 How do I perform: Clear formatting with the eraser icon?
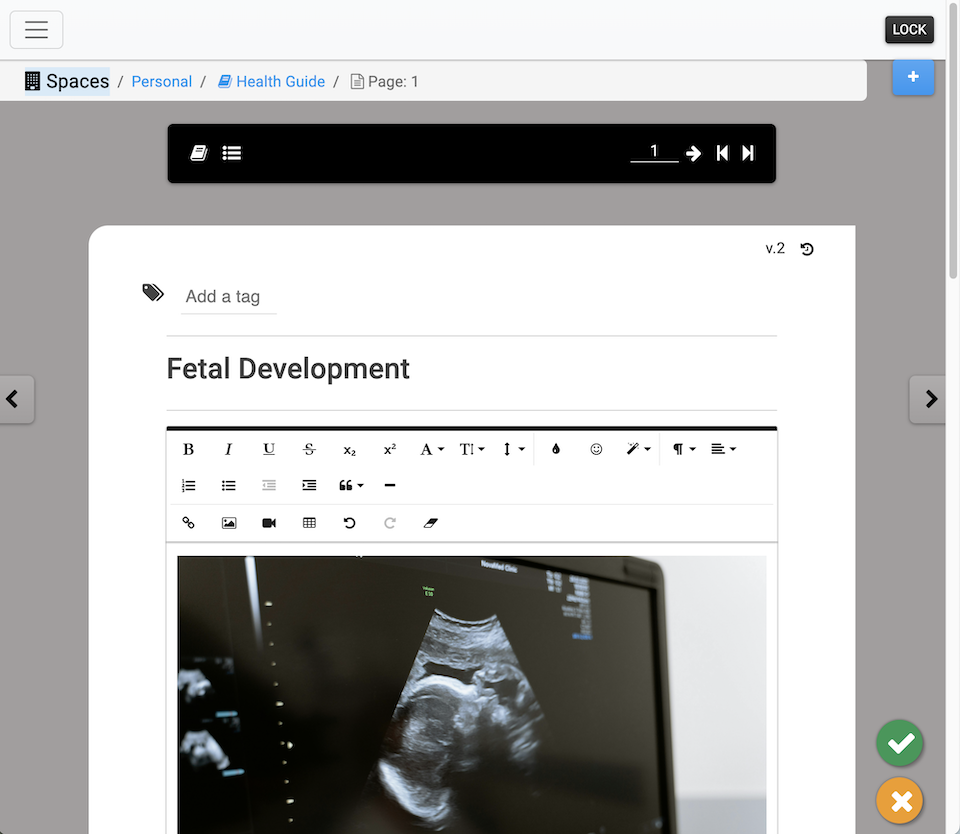[x=431, y=523]
